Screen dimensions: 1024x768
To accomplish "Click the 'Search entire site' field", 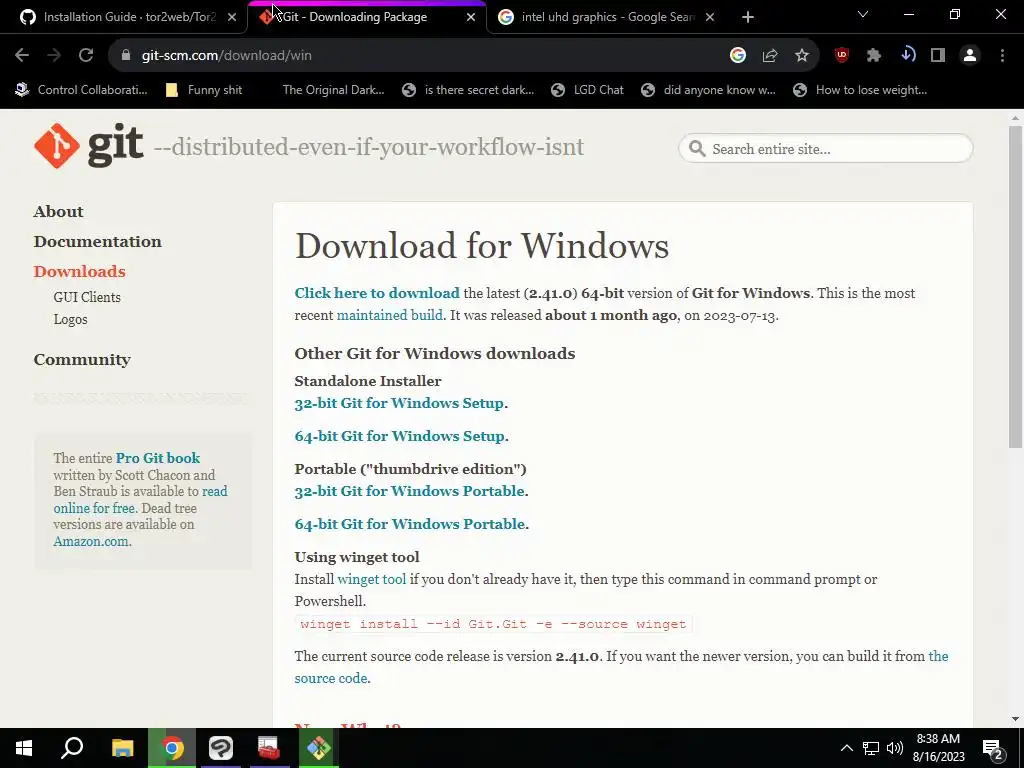I will (825, 149).
